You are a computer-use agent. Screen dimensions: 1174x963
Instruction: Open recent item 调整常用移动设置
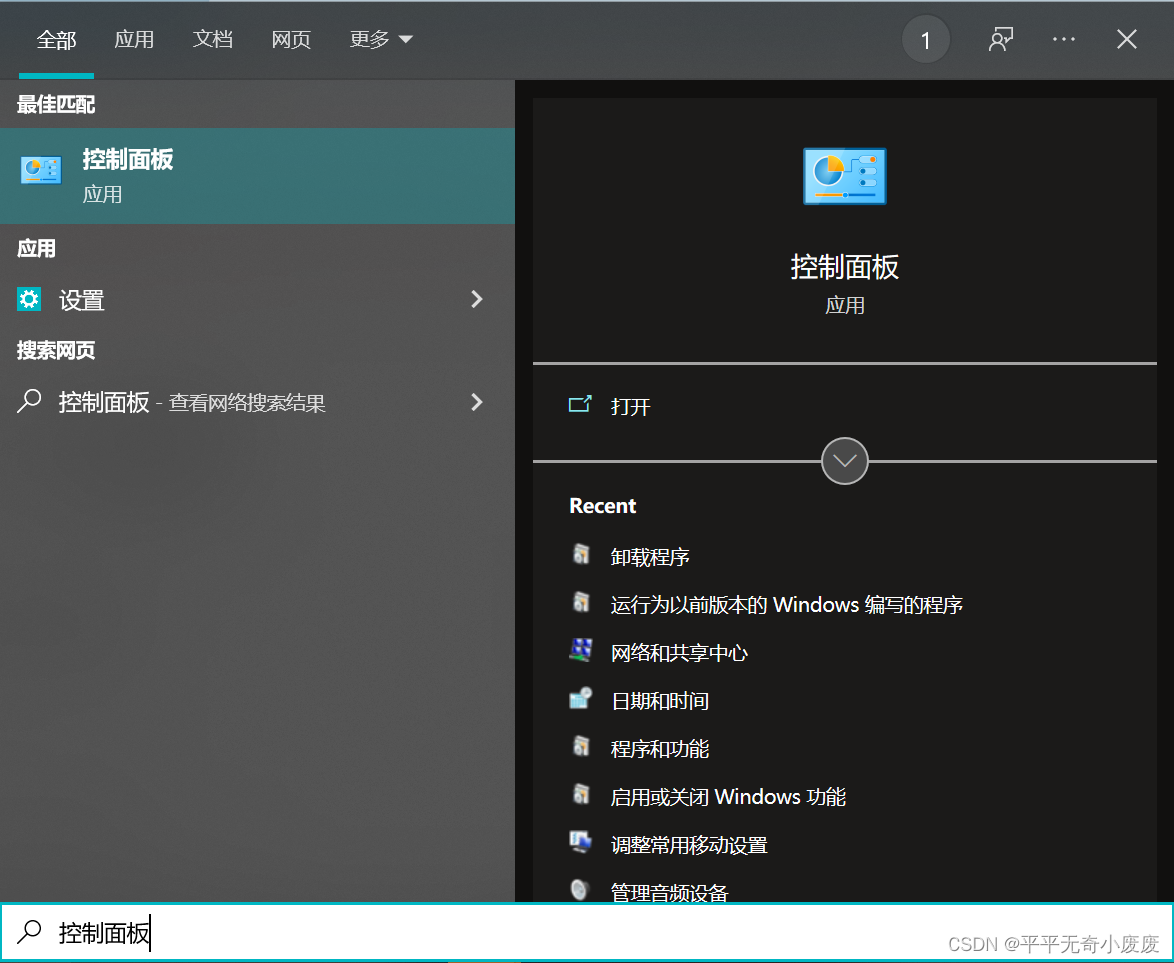pyautogui.click(x=689, y=845)
